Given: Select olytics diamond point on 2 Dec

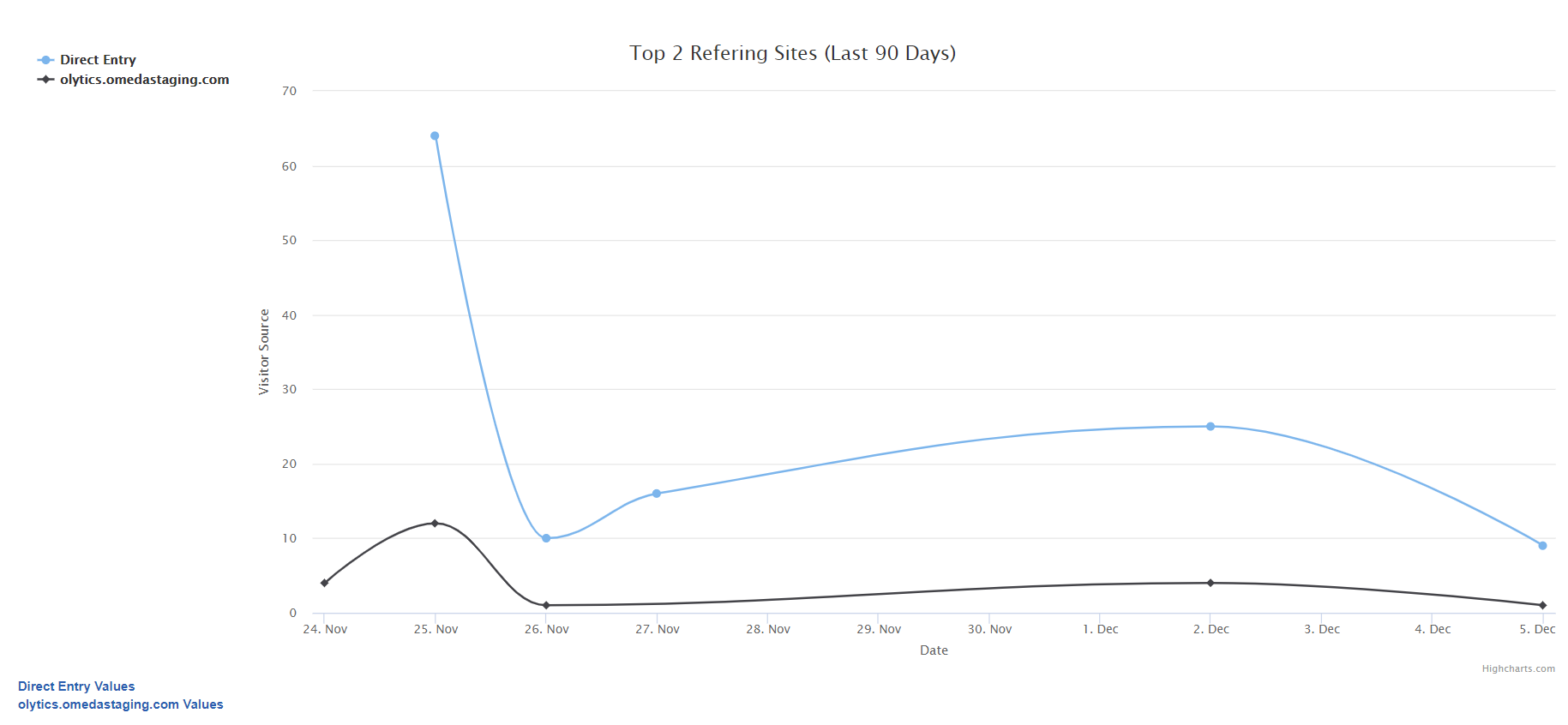Looking at the screenshot, I should [x=1211, y=583].
